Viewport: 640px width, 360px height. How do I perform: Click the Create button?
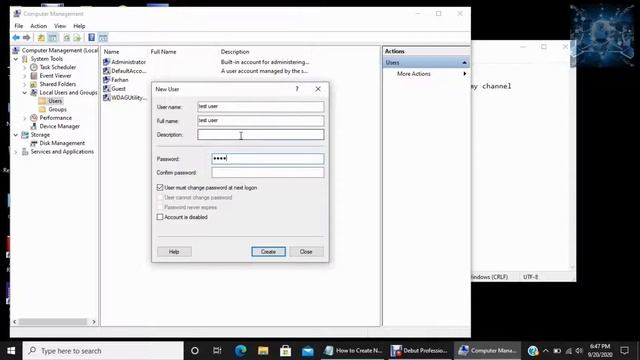coord(269,252)
